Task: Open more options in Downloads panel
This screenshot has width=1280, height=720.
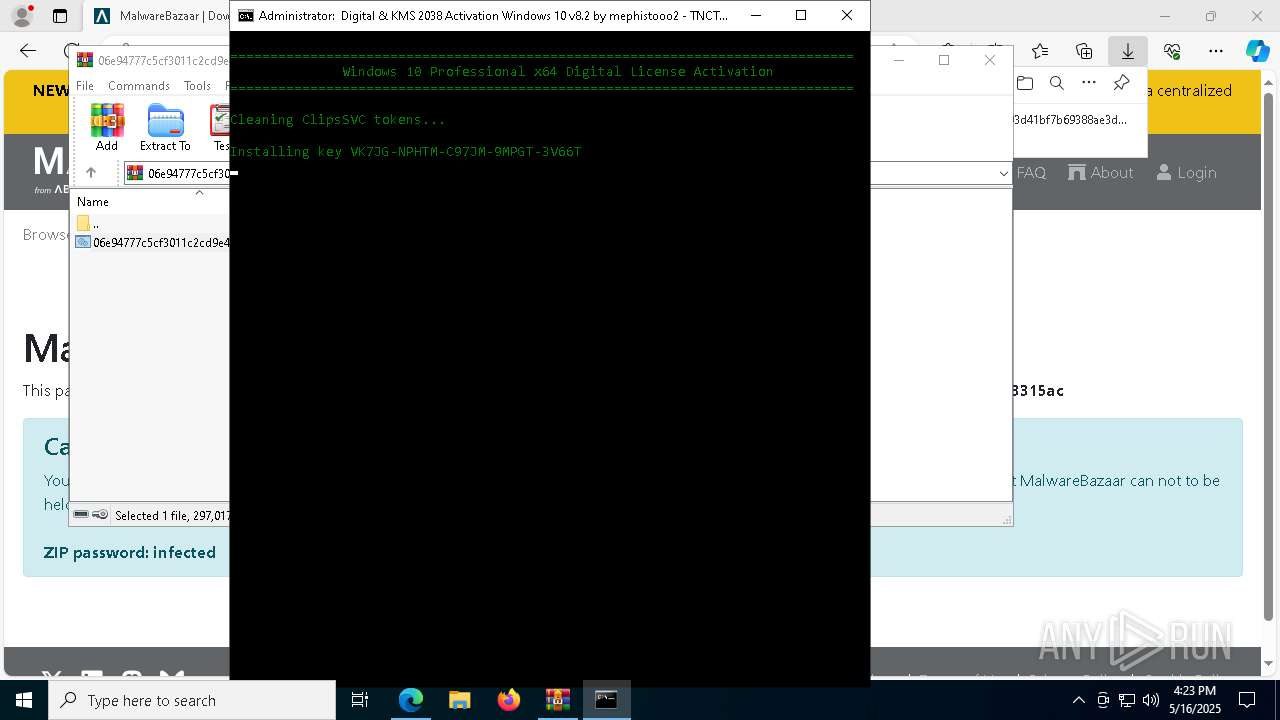Action: pyautogui.click(x=1089, y=83)
